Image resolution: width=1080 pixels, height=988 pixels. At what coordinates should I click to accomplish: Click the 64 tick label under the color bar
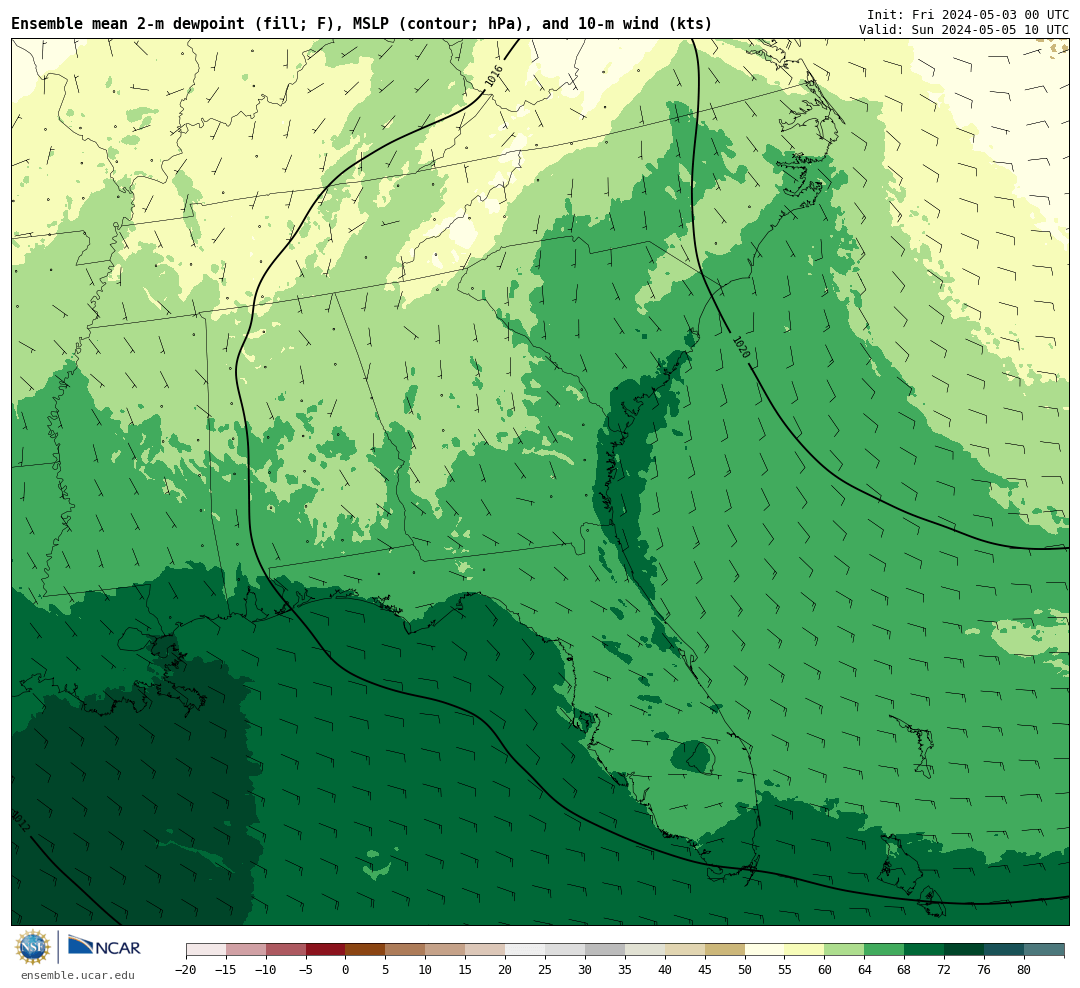[x=865, y=969]
